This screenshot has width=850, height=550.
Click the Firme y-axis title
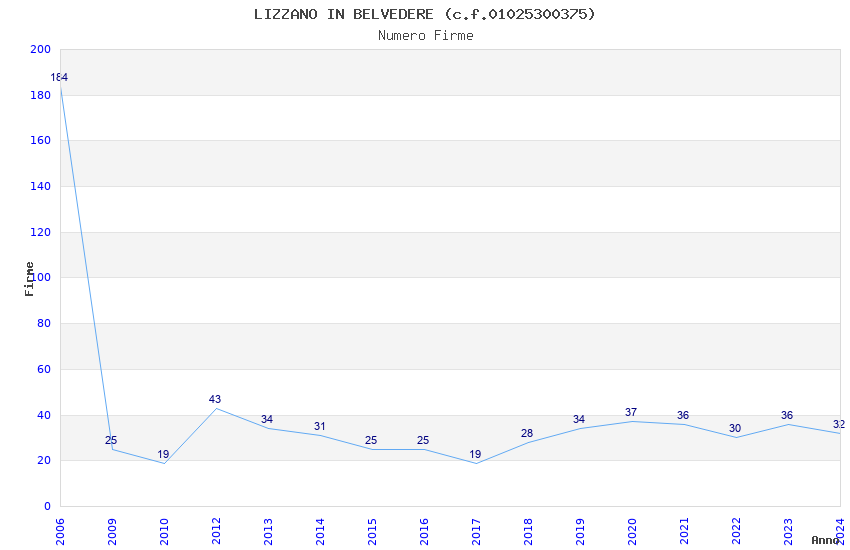(29, 278)
